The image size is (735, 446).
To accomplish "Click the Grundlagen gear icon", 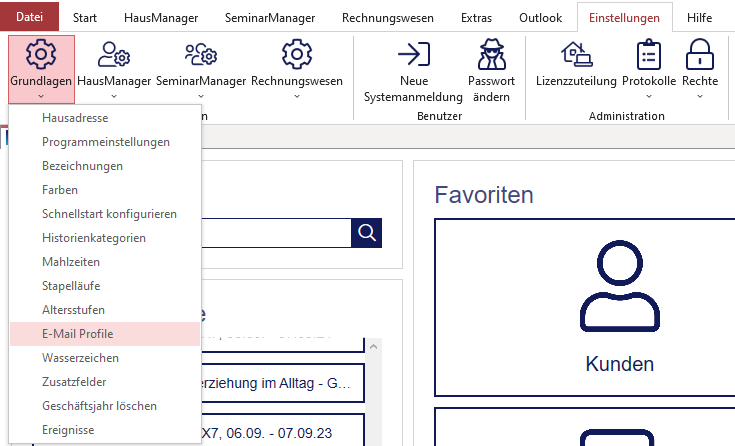I will pyautogui.click(x=41, y=54).
